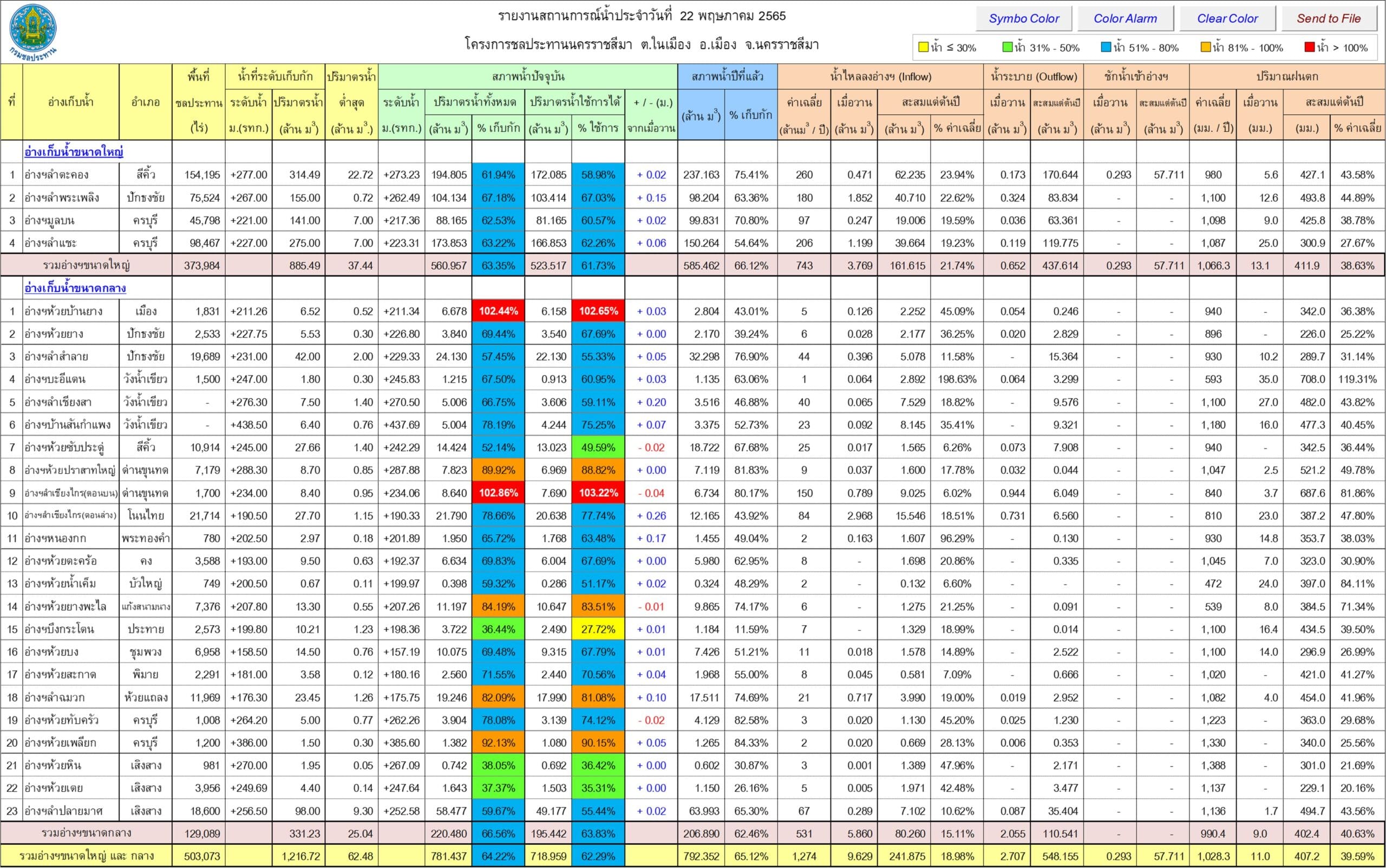This screenshot has width=1386, height=868.
Task: Open the large reservoirs section link
Action: coord(74,152)
